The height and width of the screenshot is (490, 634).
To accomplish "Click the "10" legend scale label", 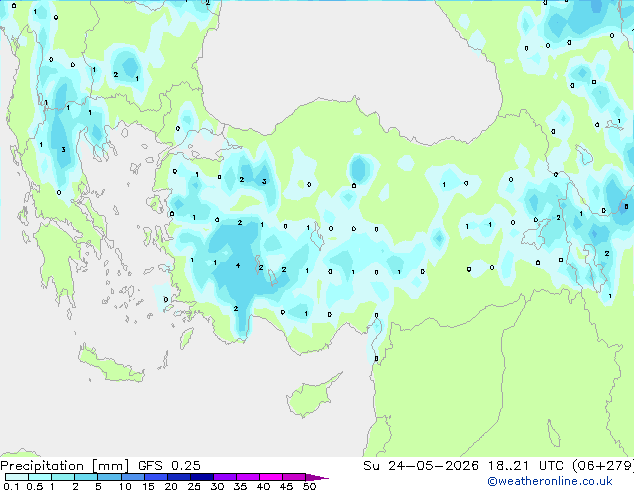I will 125,486.
